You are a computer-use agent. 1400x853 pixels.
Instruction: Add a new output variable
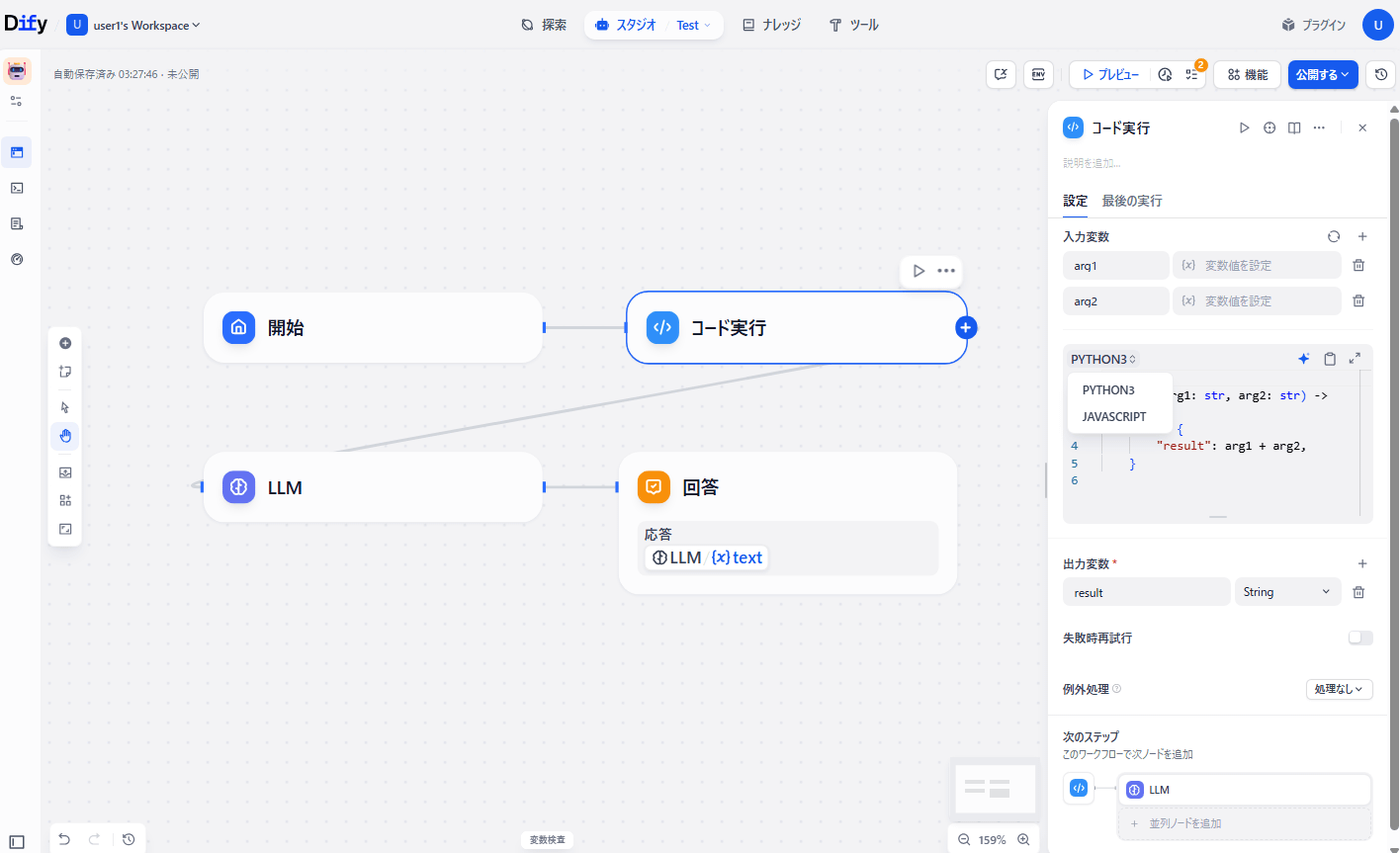tap(1362, 563)
